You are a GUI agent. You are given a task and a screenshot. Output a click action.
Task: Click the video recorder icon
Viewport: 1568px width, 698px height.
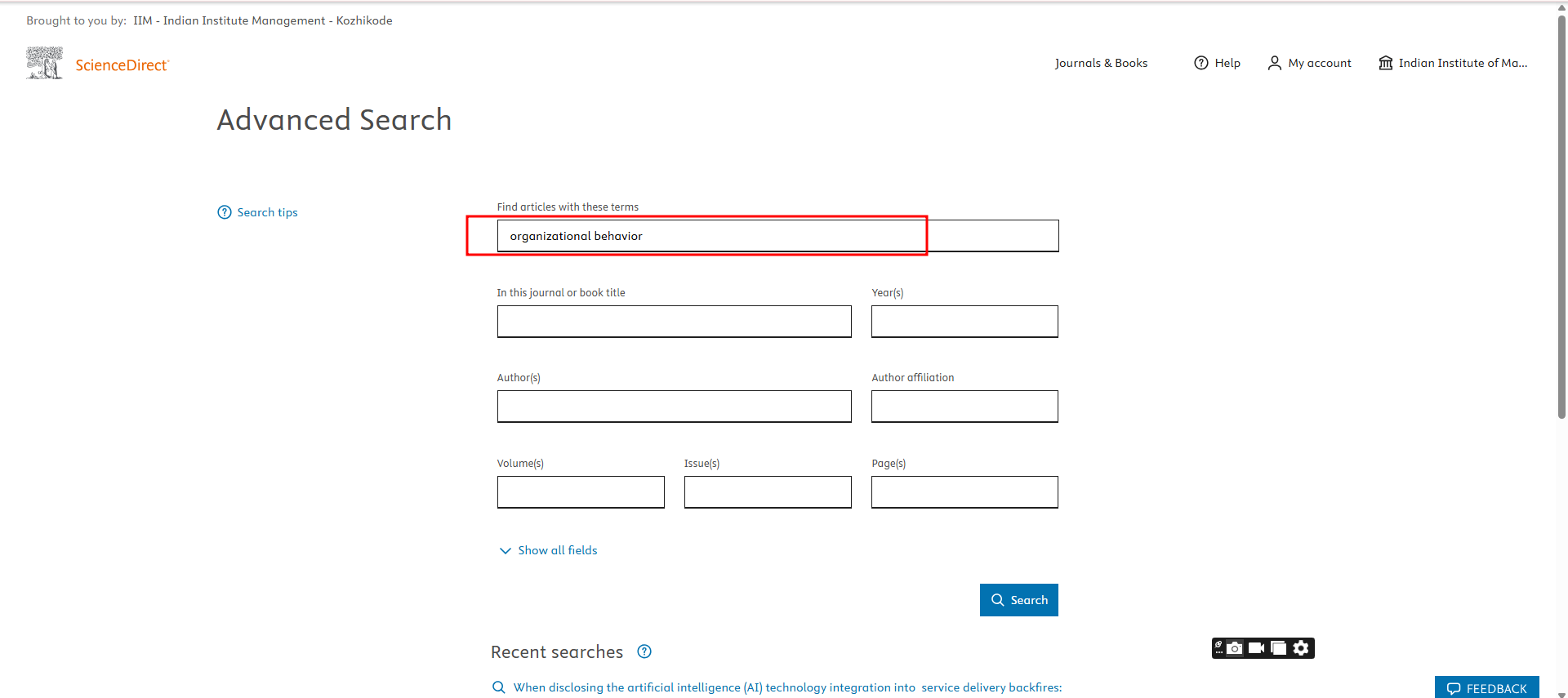coord(1257,648)
